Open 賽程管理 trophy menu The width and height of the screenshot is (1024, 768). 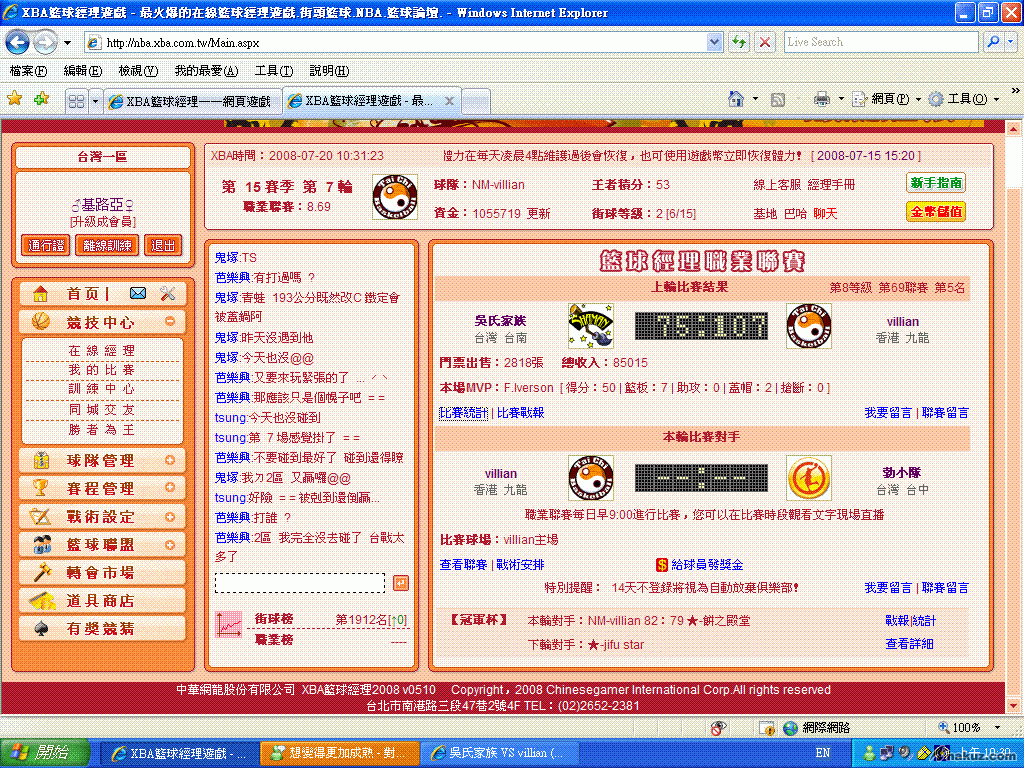pyautogui.click(x=103, y=488)
